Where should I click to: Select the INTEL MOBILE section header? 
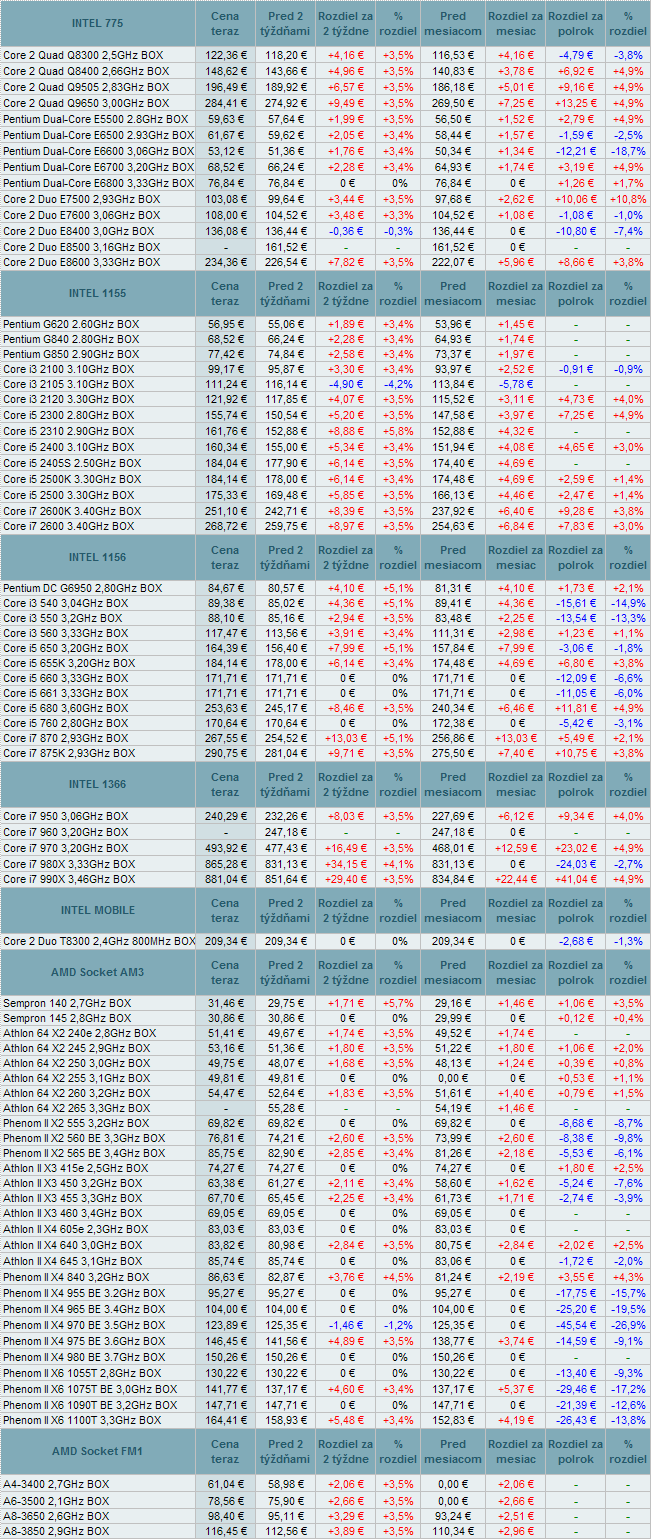click(x=98, y=910)
